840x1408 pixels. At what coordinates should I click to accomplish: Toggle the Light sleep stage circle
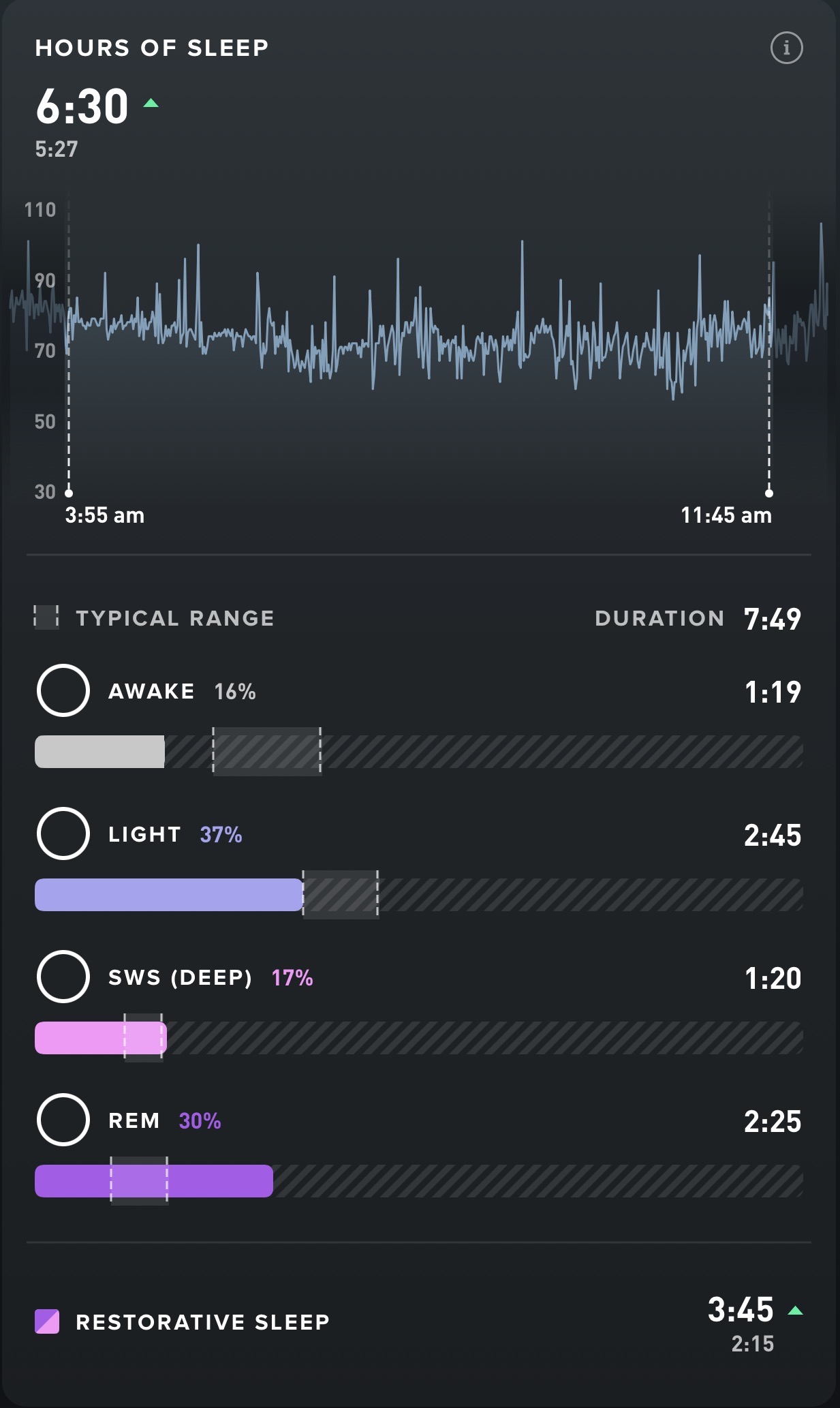point(63,833)
